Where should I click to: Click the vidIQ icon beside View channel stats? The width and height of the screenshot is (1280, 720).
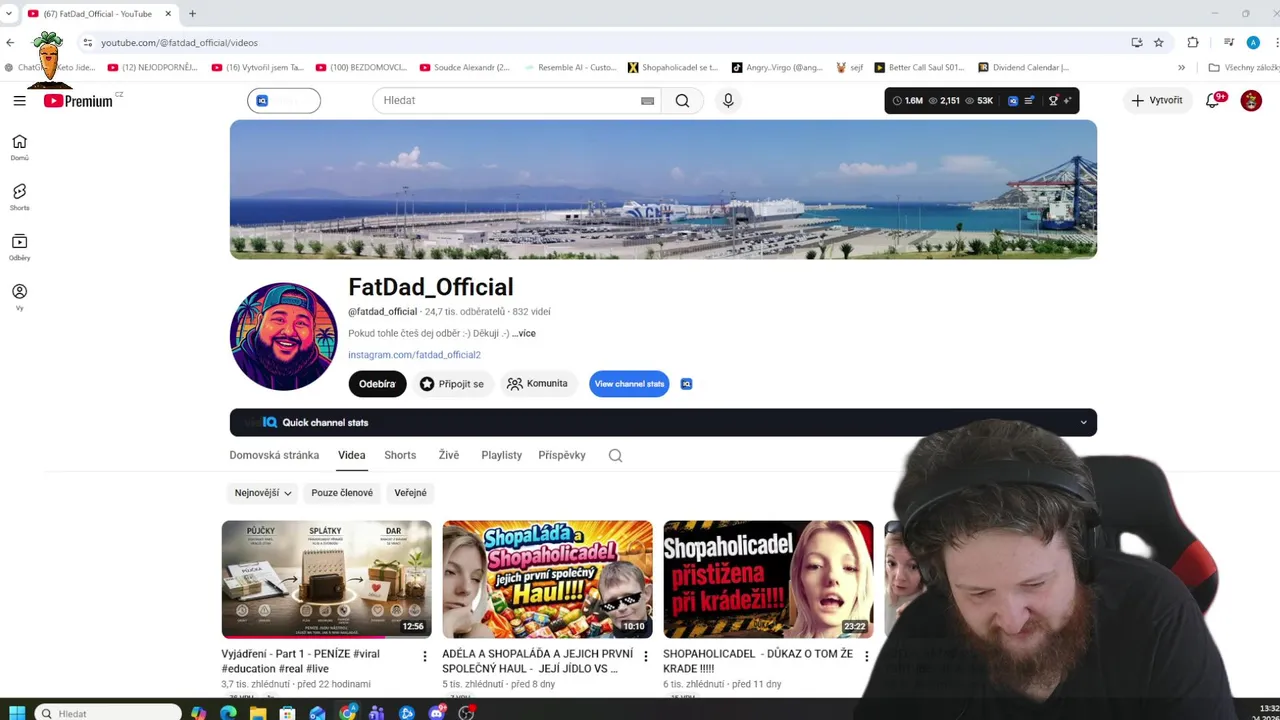click(x=686, y=384)
